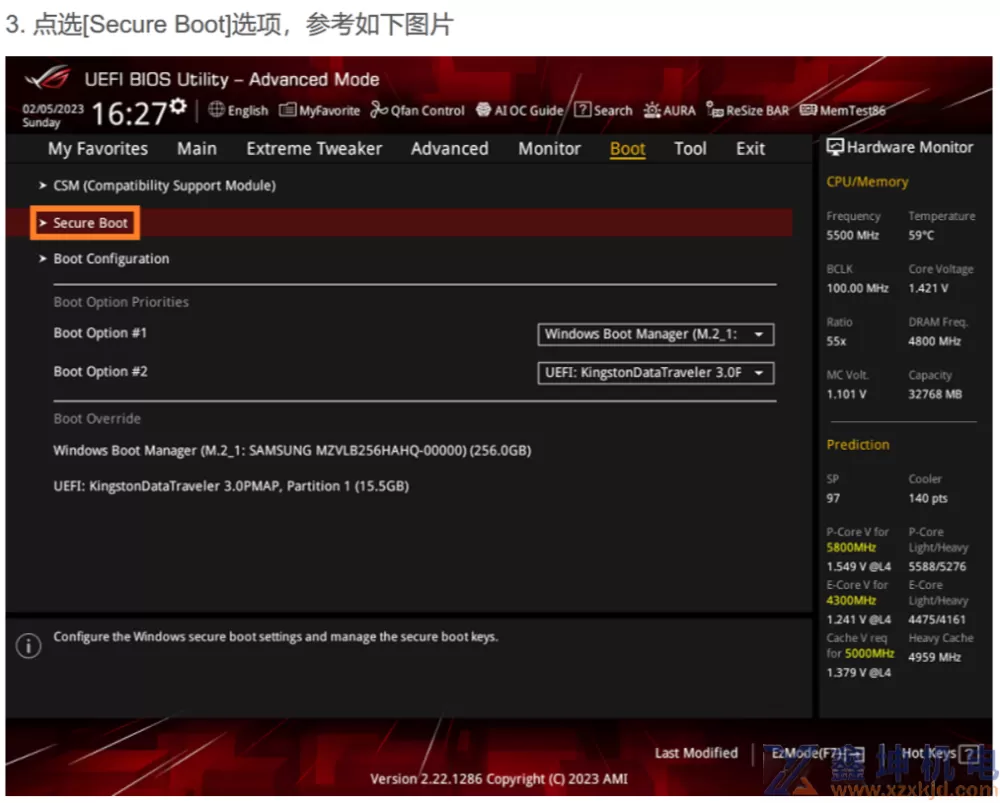Image resolution: width=1000 pixels, height=803 pixels.
Task: Click the English language label
Action: tap(247, 110)
